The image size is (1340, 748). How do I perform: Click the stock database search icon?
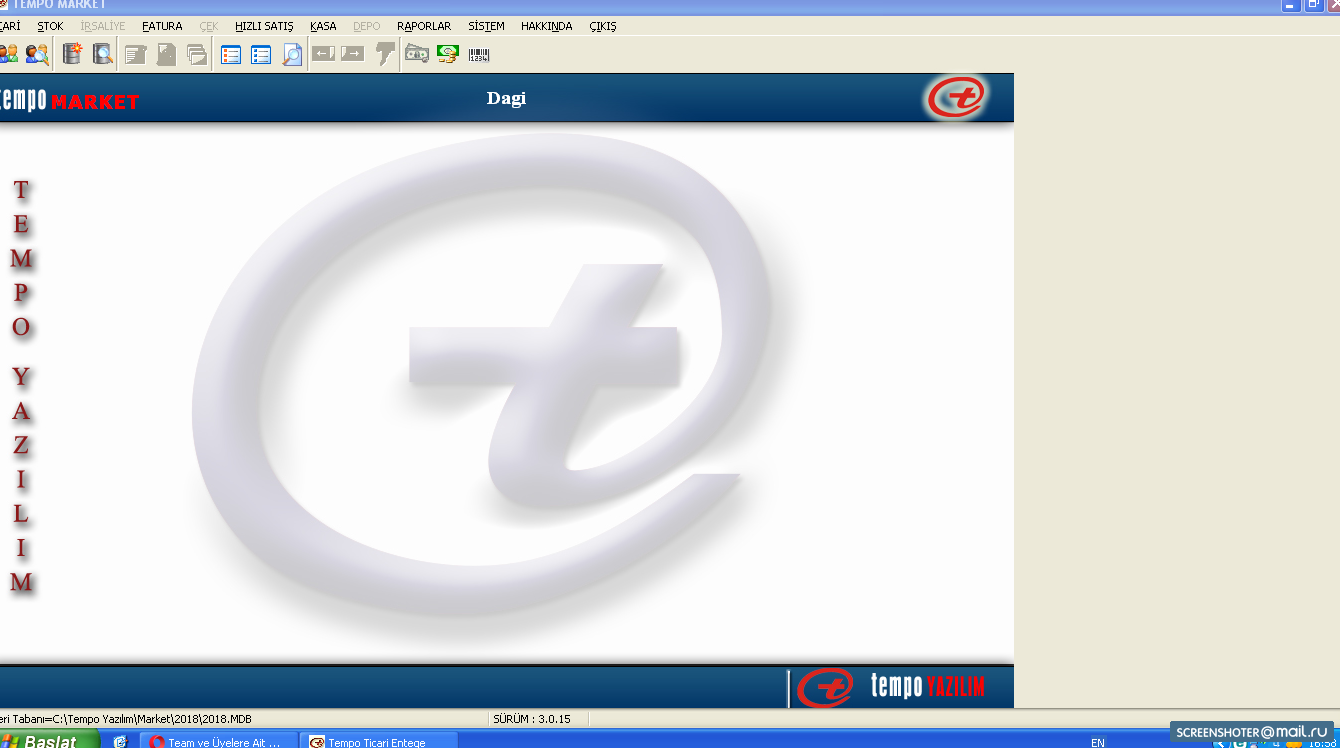tap(102, 54)
